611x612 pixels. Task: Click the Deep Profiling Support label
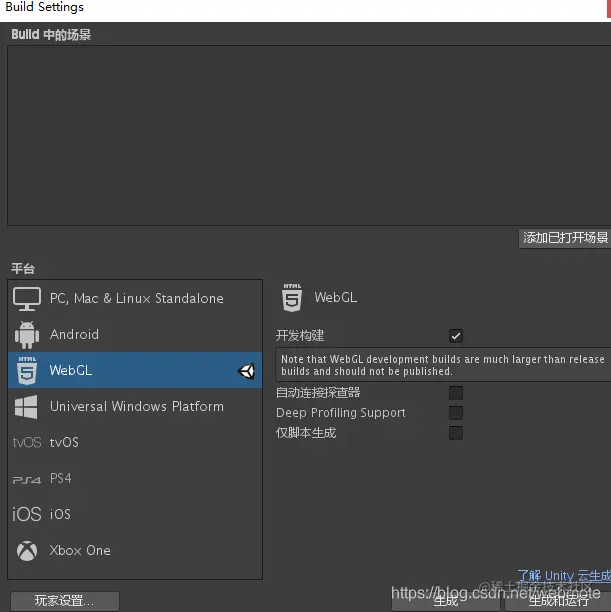(340, 413)
